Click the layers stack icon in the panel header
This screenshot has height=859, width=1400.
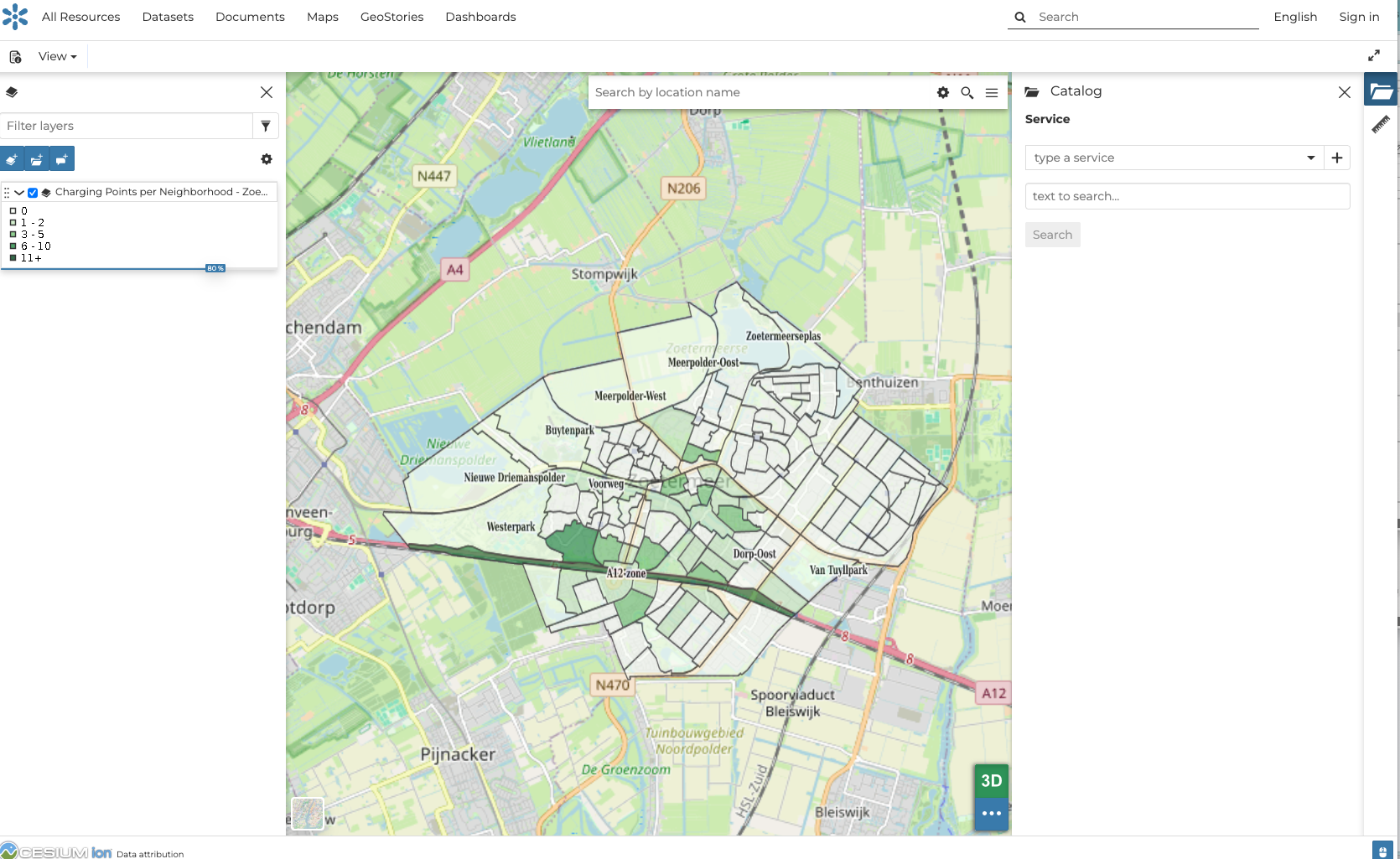pos(12,92)
